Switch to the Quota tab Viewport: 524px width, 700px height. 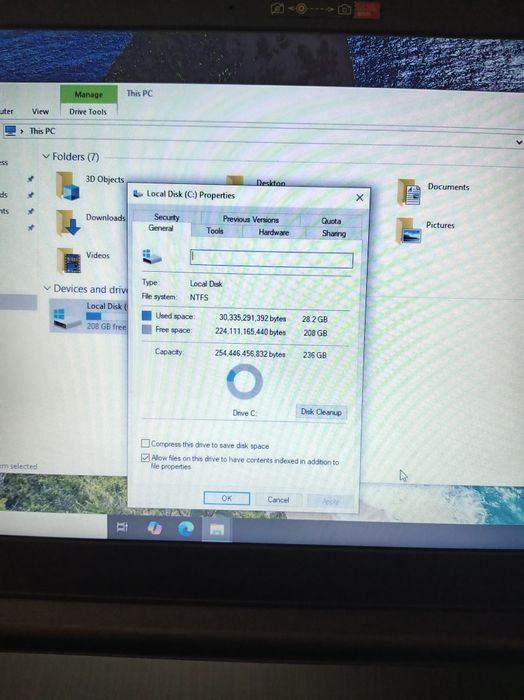[331, 221]
